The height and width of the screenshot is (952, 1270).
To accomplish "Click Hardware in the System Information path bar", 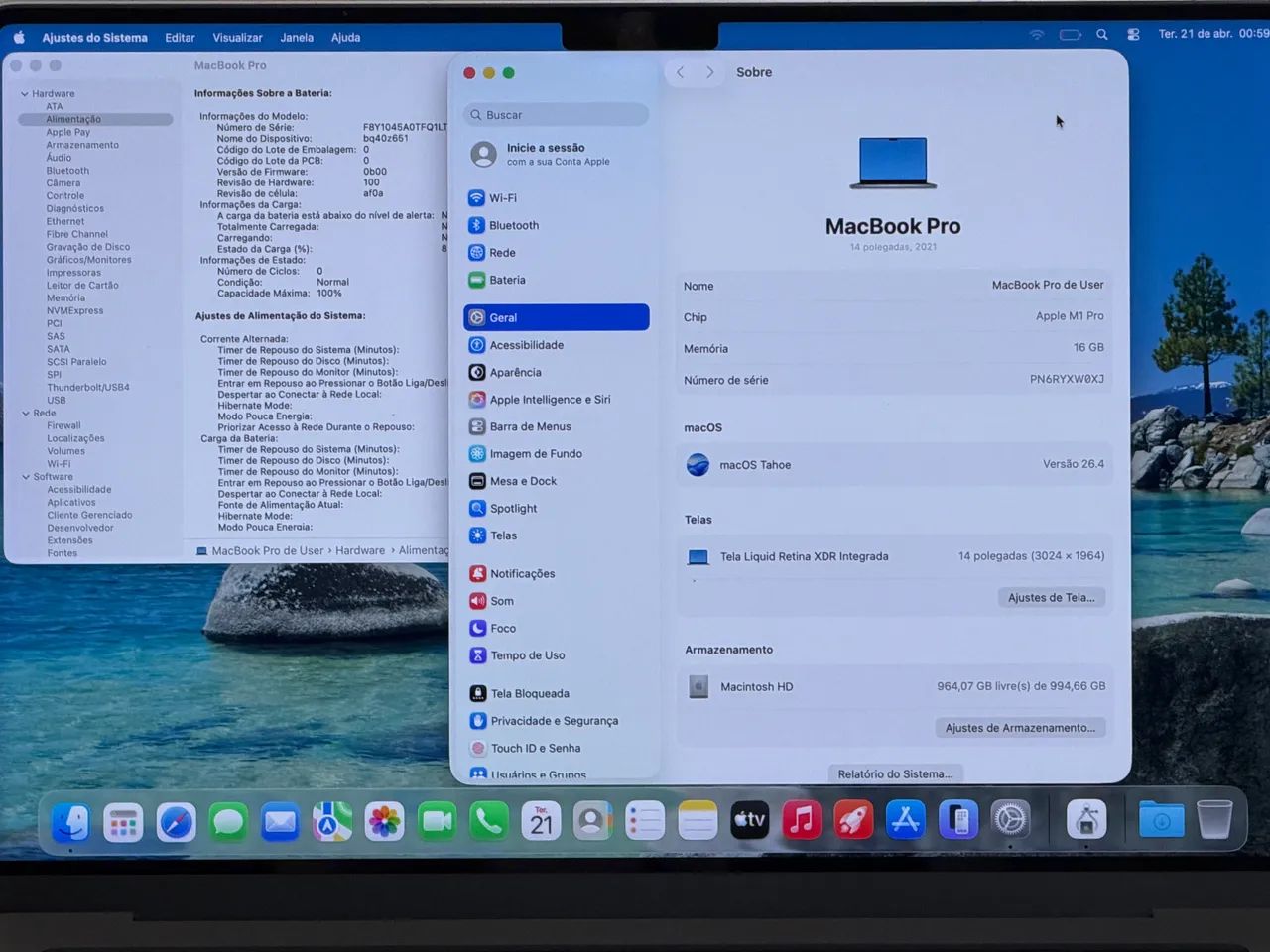I will pos(360,551).
